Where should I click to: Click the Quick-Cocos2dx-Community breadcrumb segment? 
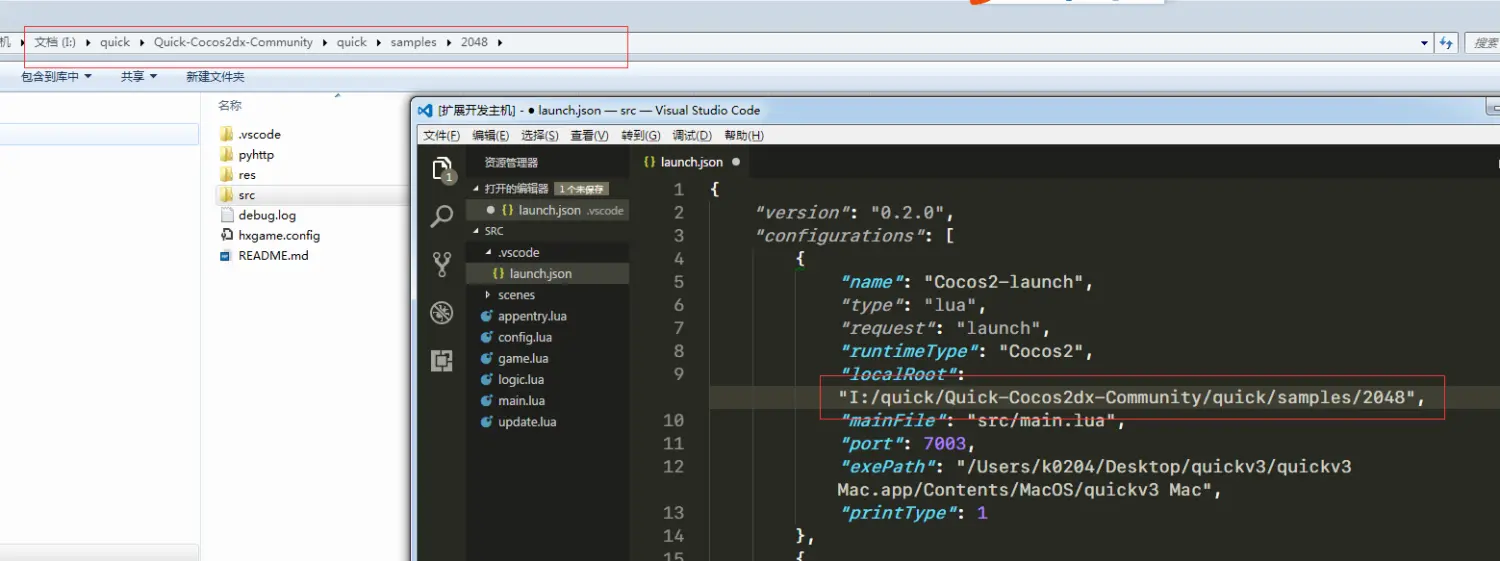tap(233, 43)
